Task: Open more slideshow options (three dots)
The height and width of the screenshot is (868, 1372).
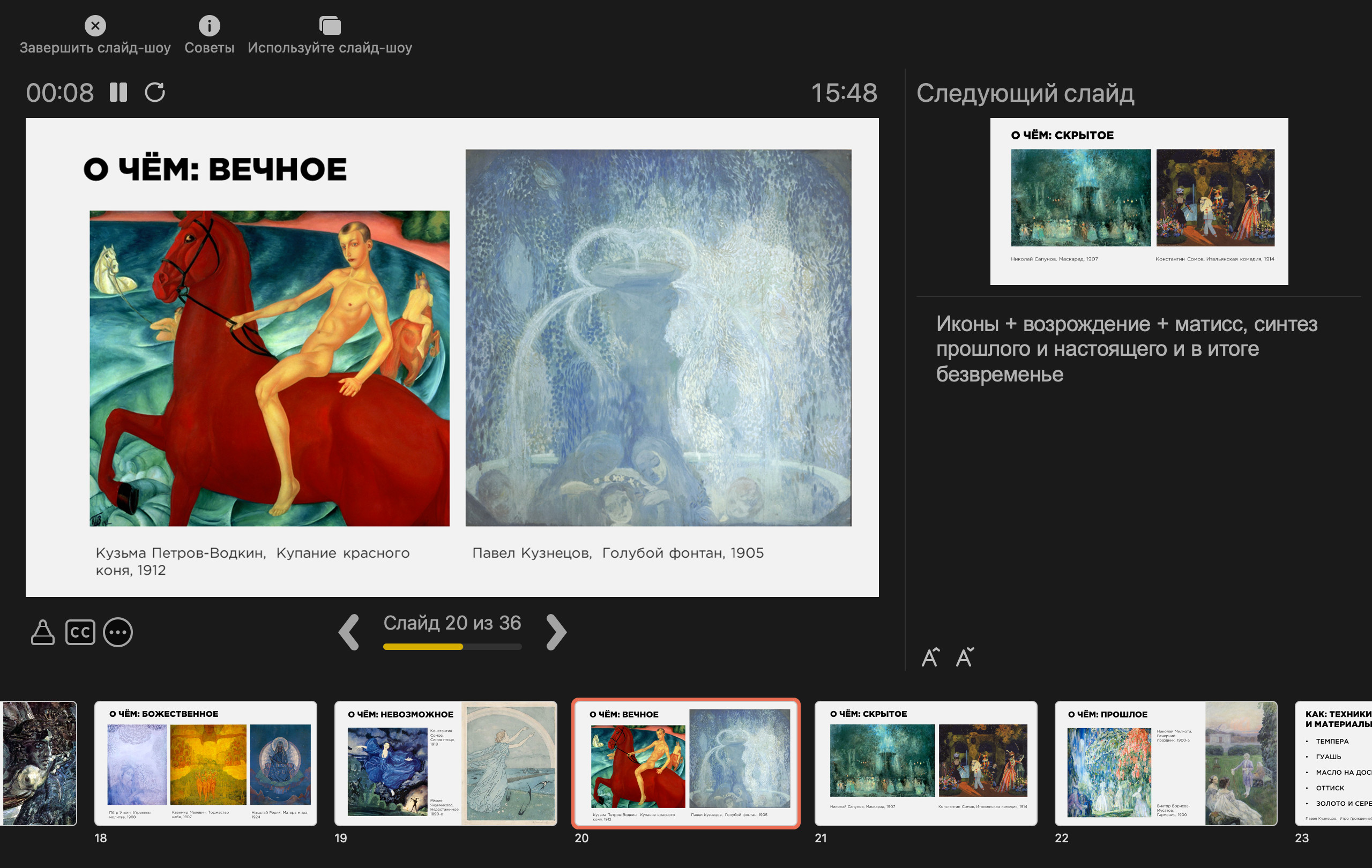Action: [x=118, y=632]
